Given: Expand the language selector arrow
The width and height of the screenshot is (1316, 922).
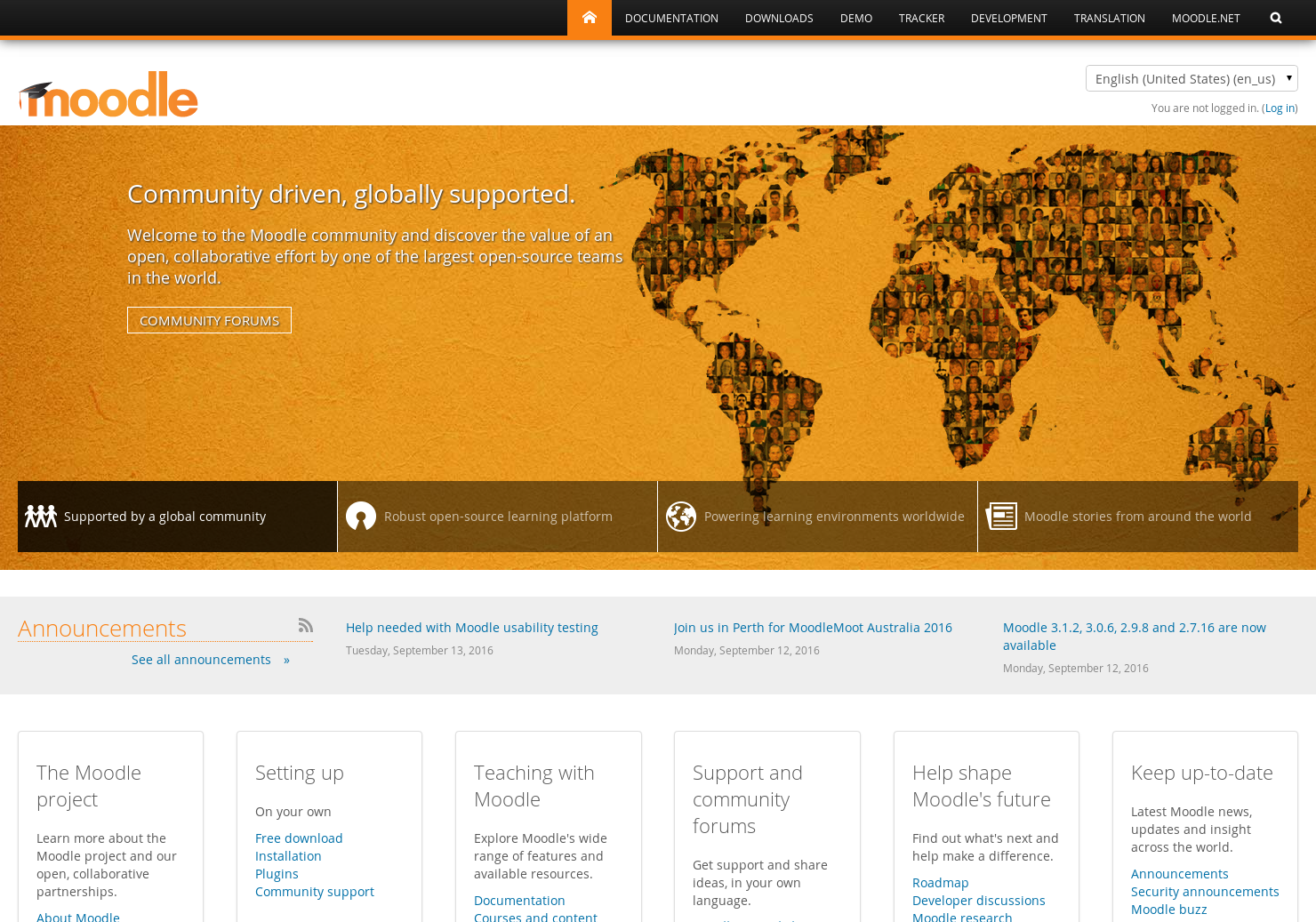Looking at the screenshot, I should [x=1288, y=78].
